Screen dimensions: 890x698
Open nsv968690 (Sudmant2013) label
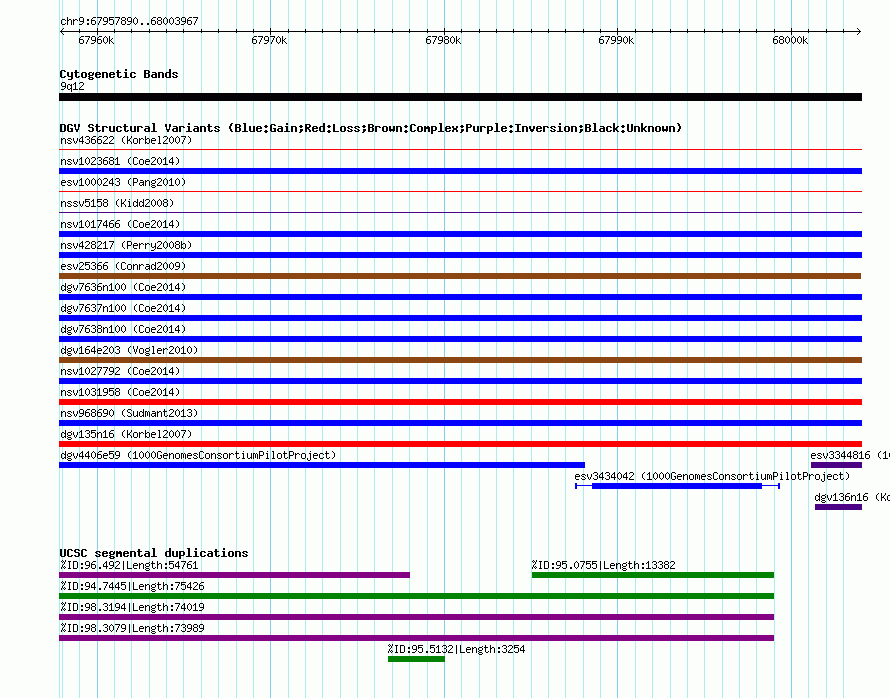(x=129, y=413)
